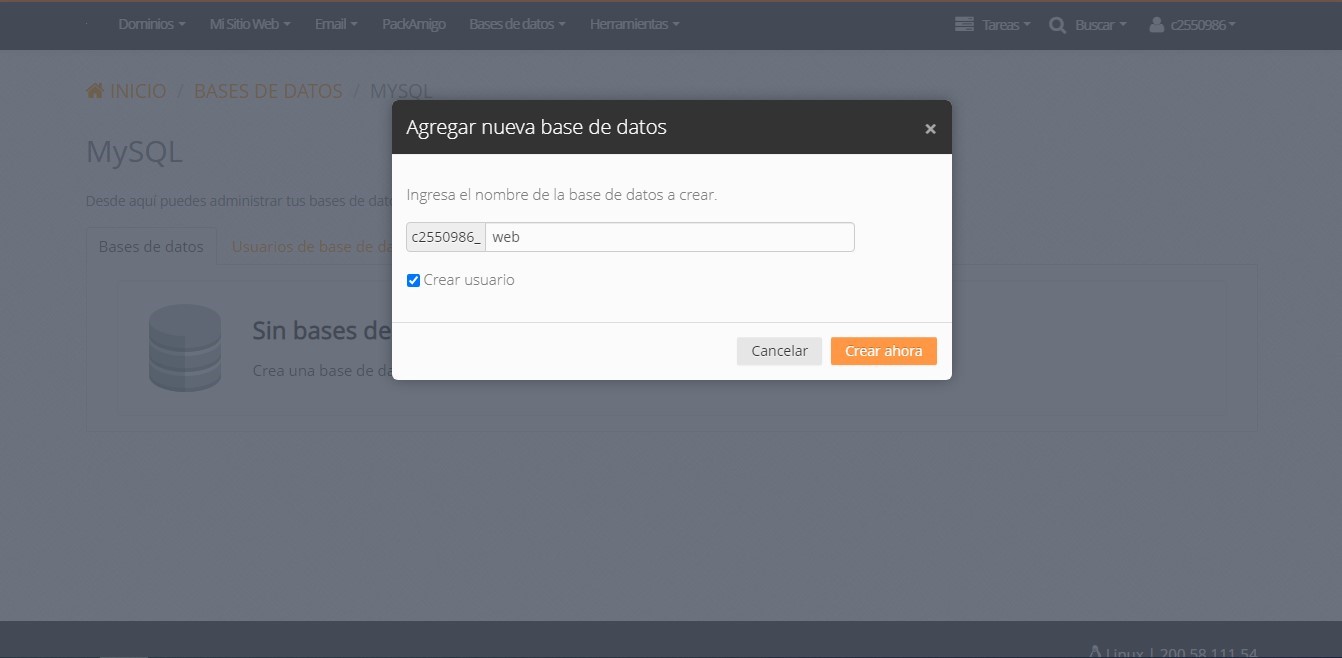Switch to the Bases de datos tab
1342x658 pixels.
151,246
